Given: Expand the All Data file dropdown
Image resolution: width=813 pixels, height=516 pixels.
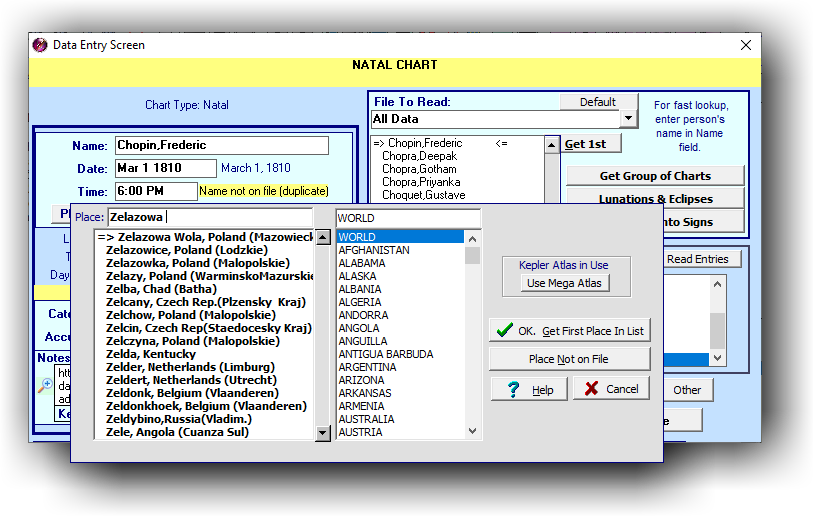Looking at the screenshot, I should point(628,119).
